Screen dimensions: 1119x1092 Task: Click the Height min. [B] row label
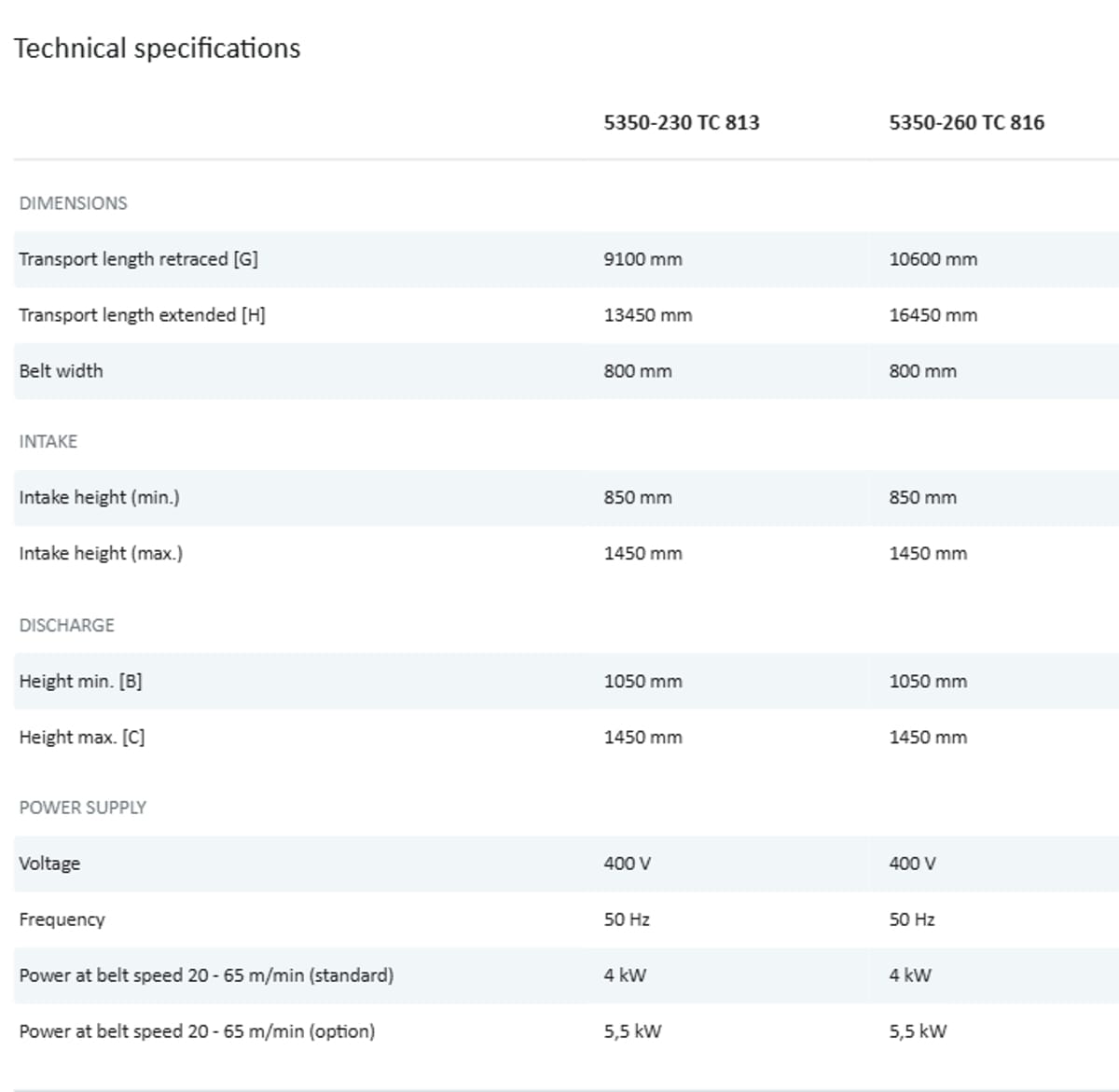(x=80, y=682)
